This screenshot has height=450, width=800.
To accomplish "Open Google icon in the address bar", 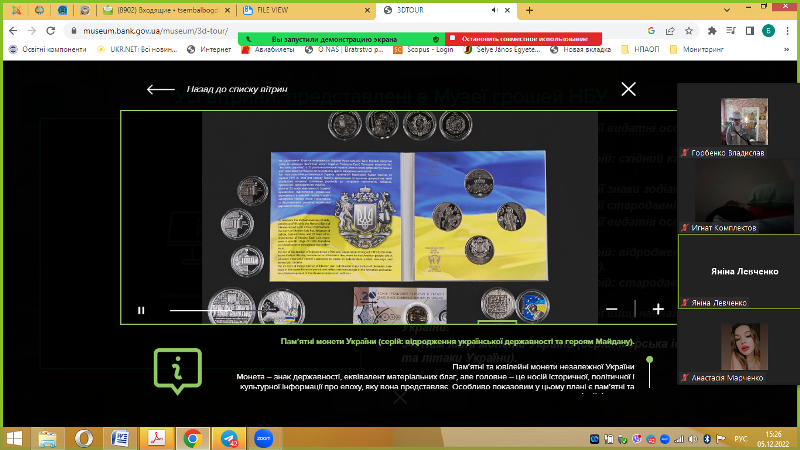I will [651, 31].
